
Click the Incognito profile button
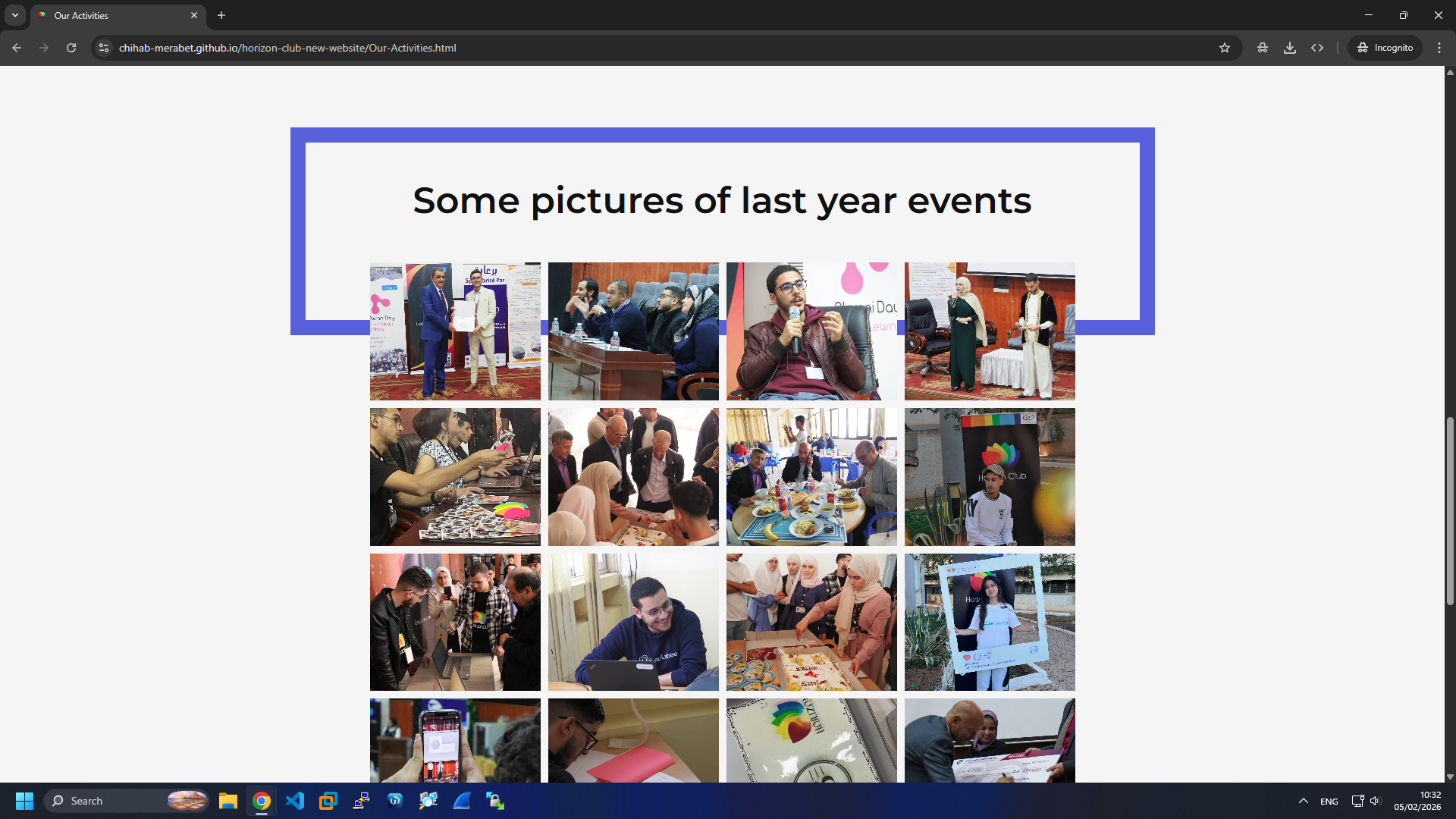pos(1385,48)
